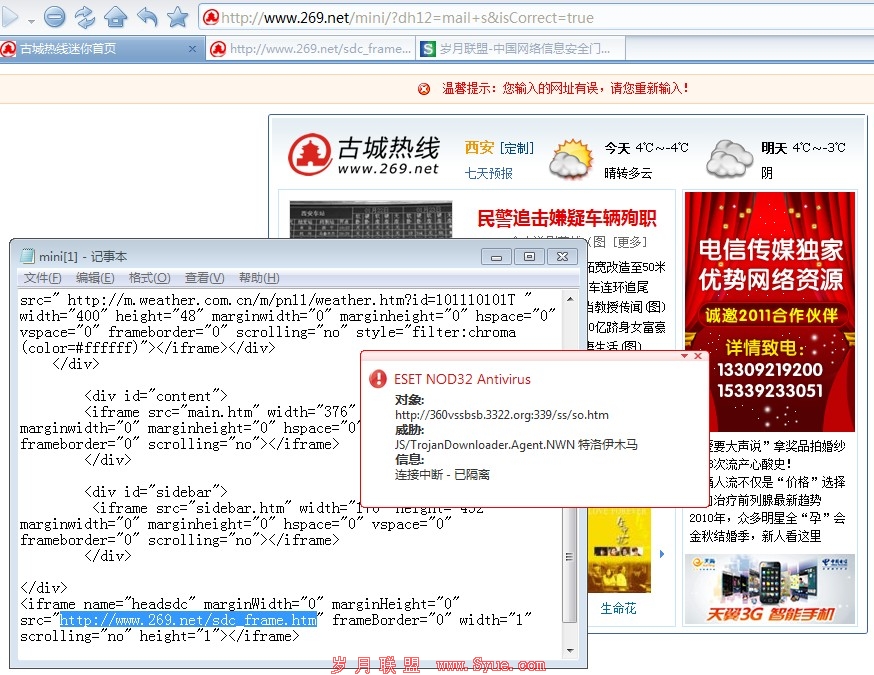The image size is (874, 675).
Task: Click the JS/TrojanDownloader.Agent.NWN threat name
Action: click(x=516, y=445)
